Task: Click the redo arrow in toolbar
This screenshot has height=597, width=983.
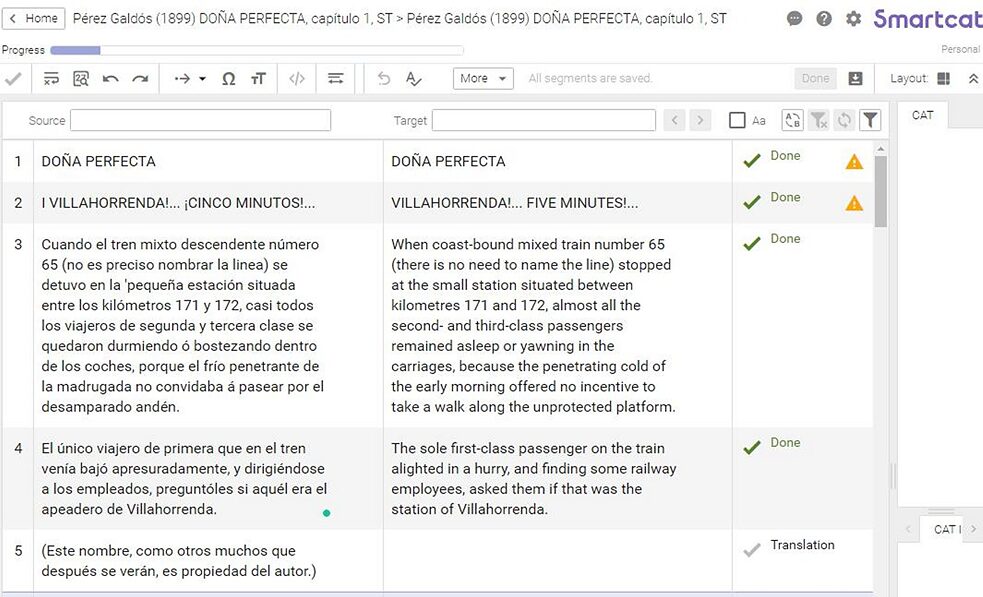Action: [x=140, y=79]
